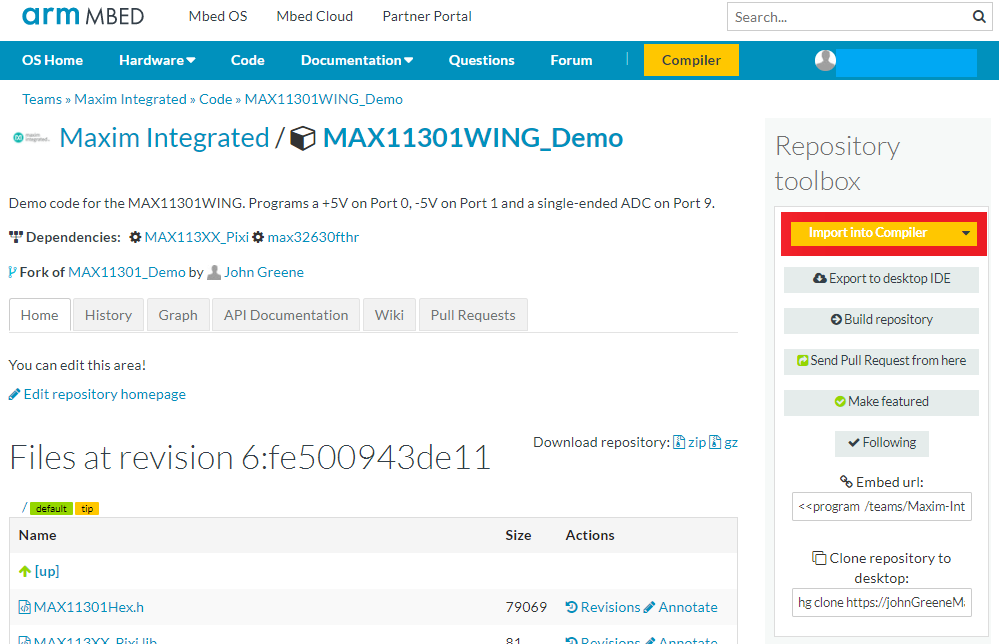Image resolution: width=999 pixels, height=644 pixels.
Task: Click the pencil icon for editing the homepage
Action: click(x=14, y=395)
